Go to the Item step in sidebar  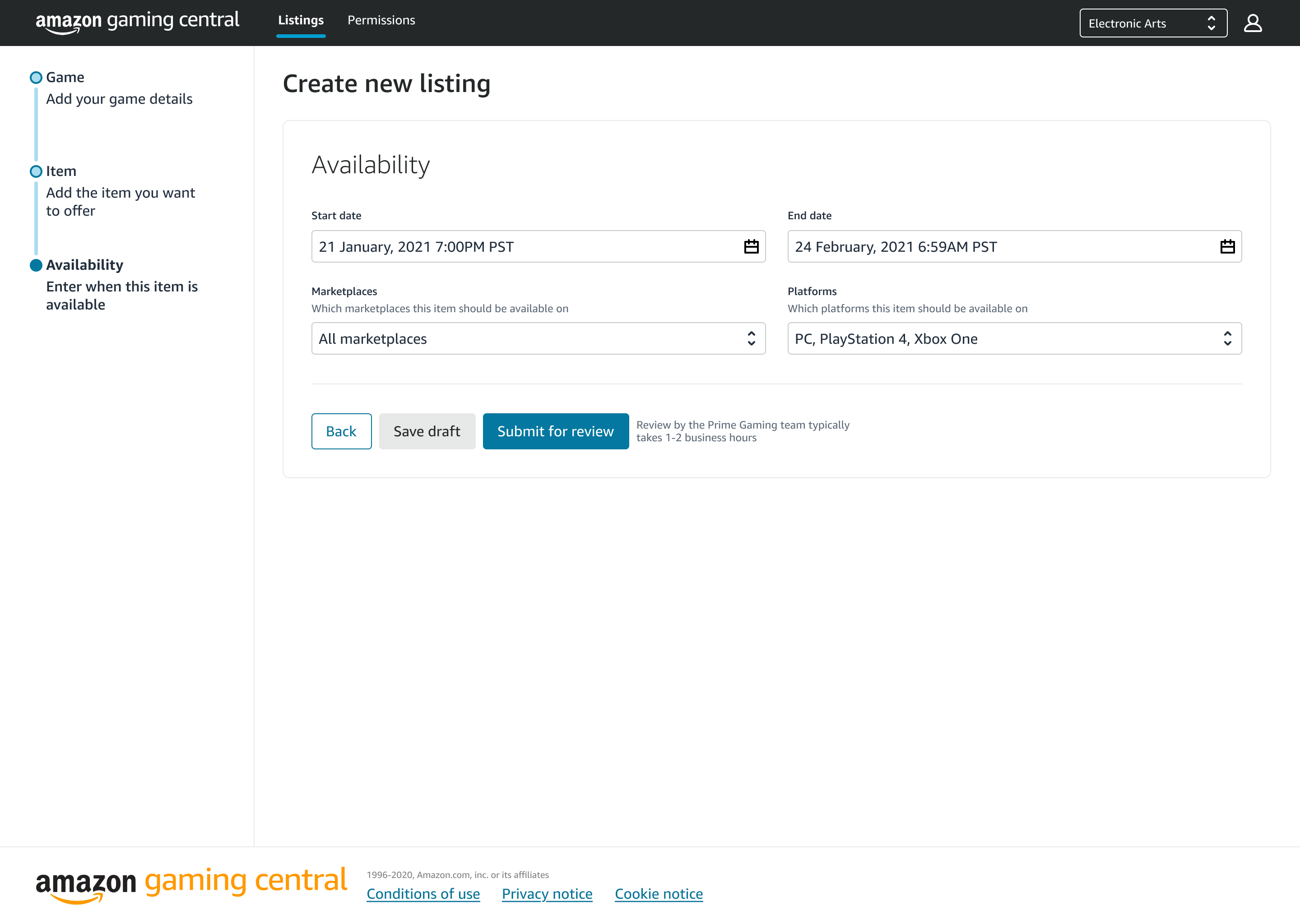(61, 171)
